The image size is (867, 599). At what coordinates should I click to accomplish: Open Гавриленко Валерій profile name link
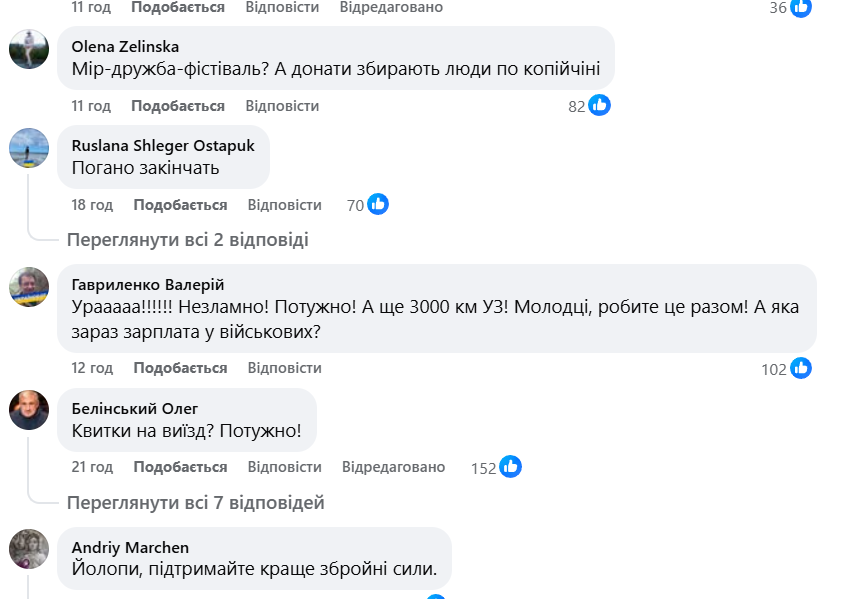tap(148, 285)
